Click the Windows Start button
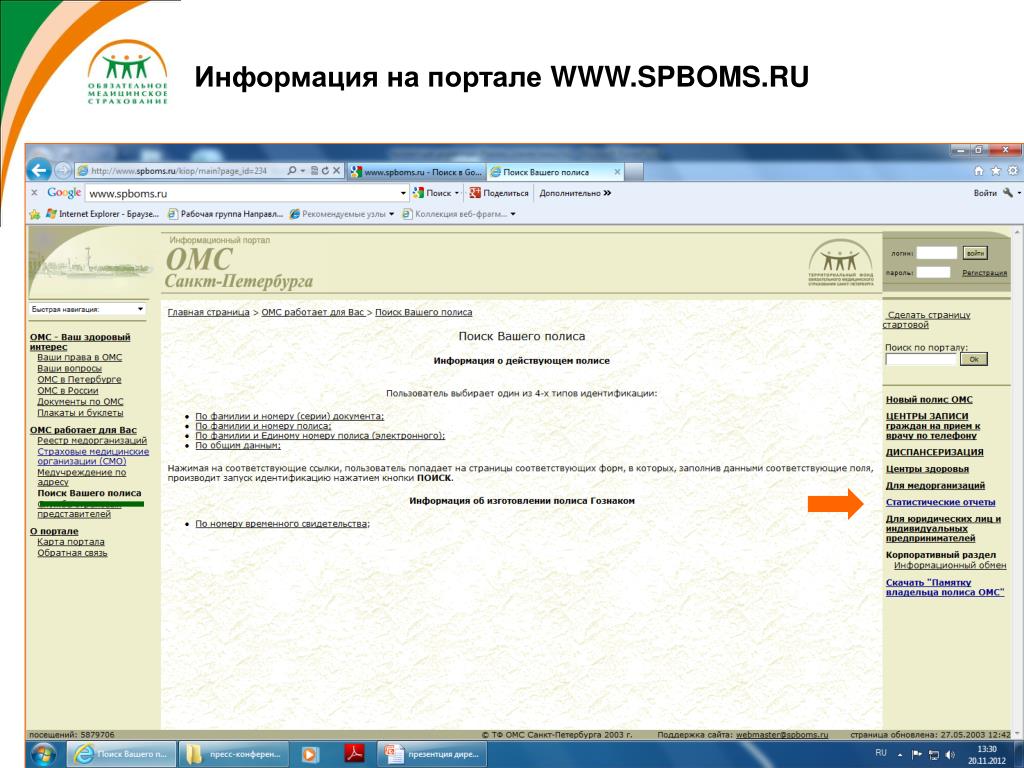Screen dimensions: 1024x768 43,754
